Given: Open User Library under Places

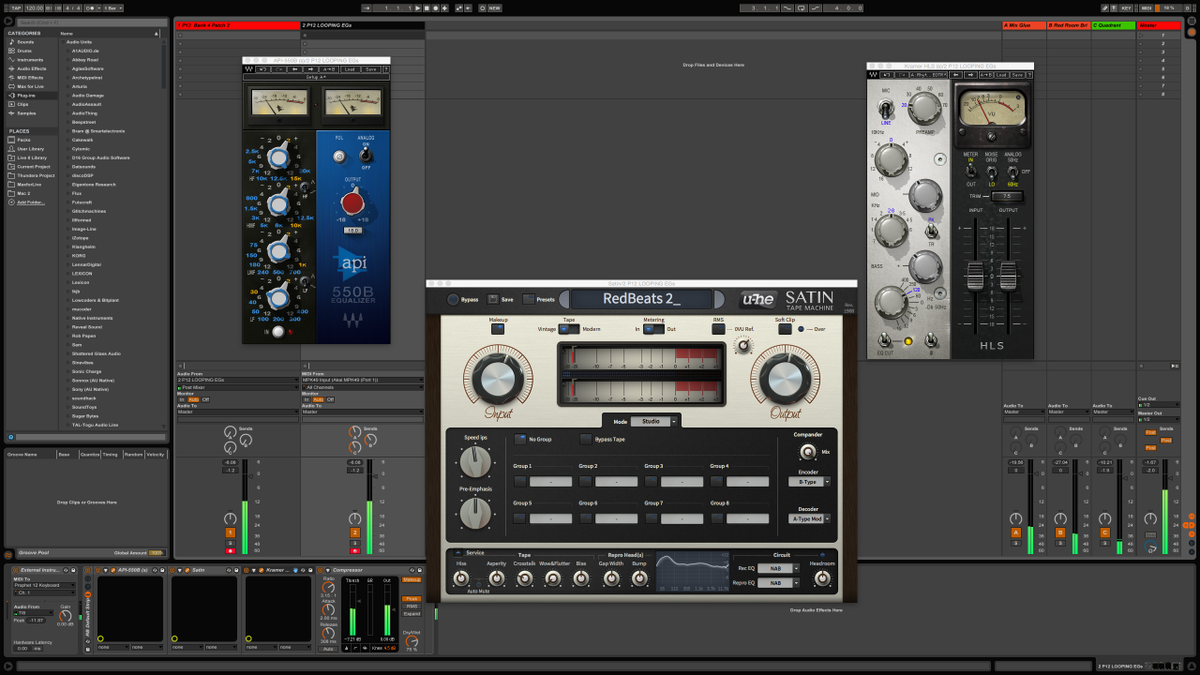Looking at the screenshot, I should coord(30,149).
